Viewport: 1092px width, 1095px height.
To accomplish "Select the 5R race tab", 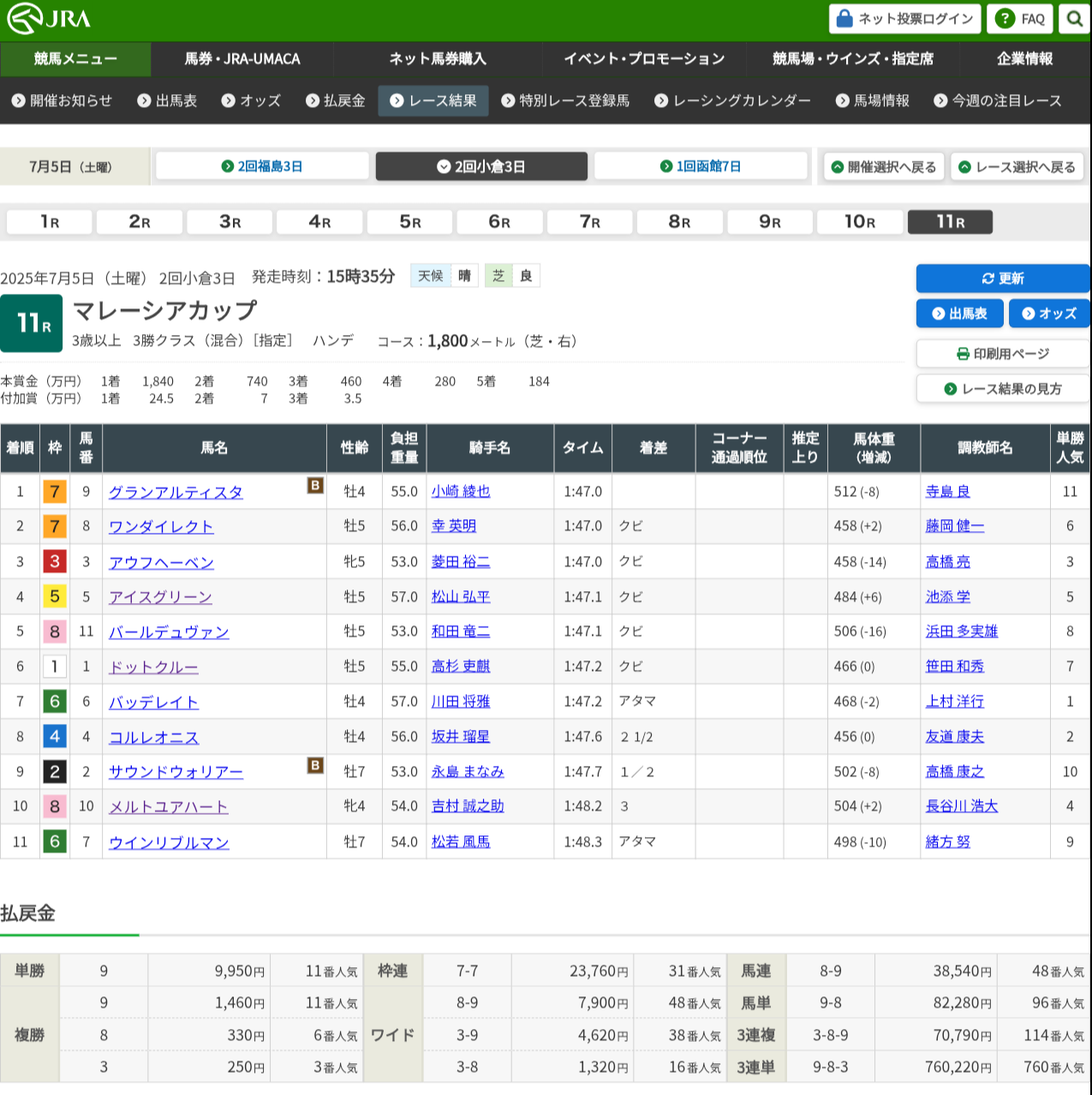I will click(x=410, y=222).
